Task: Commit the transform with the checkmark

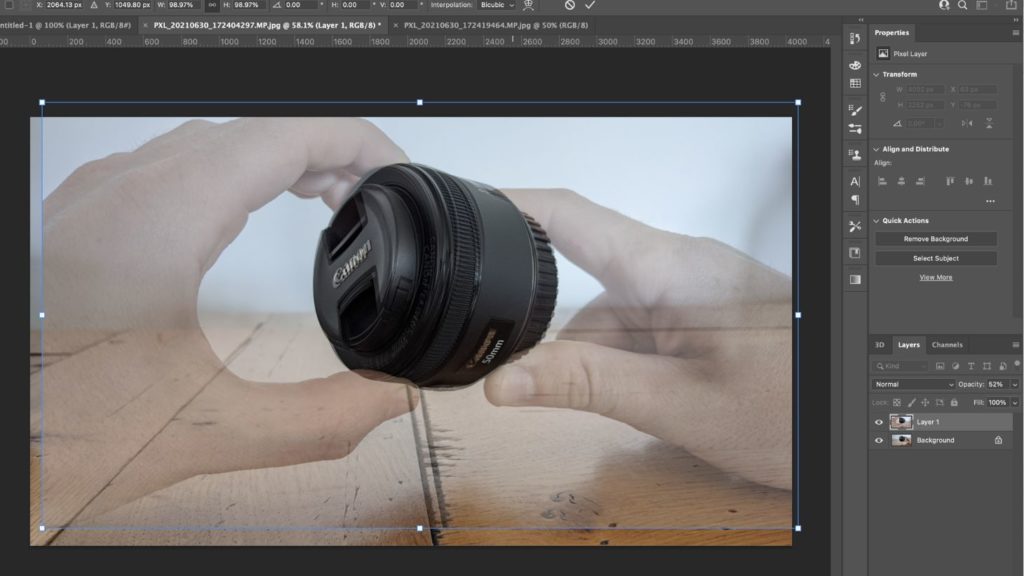Action: 590,5
